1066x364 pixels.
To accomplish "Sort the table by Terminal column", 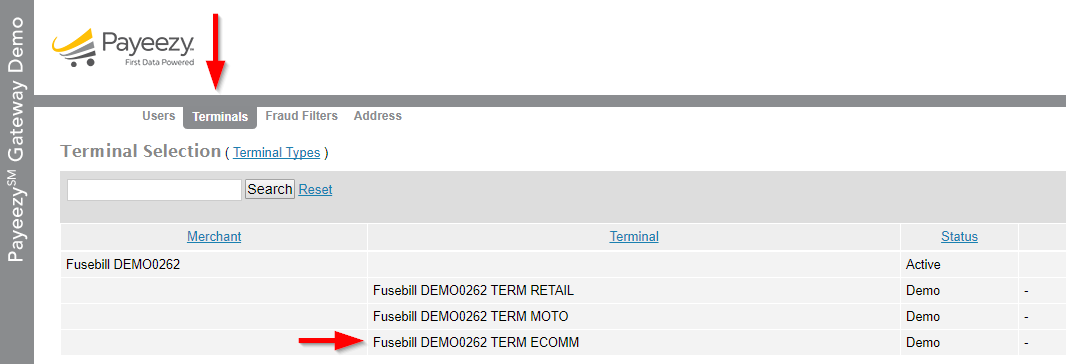I will coord(634,237).
